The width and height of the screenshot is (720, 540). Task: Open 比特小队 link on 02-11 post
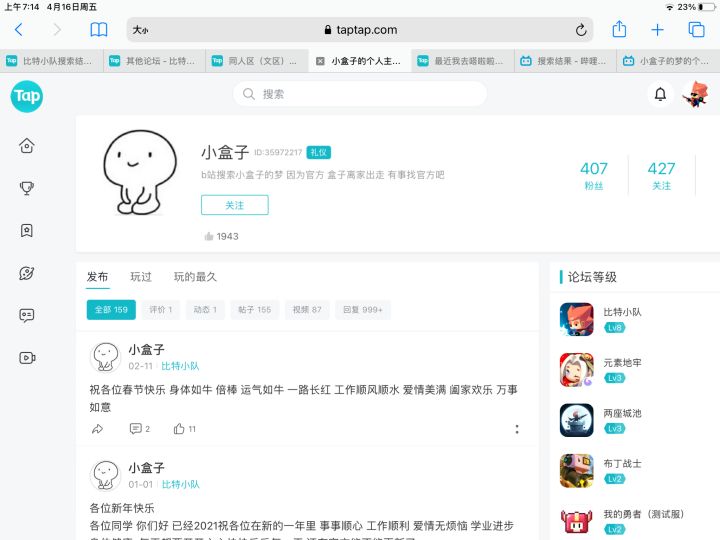coord(180,366)
